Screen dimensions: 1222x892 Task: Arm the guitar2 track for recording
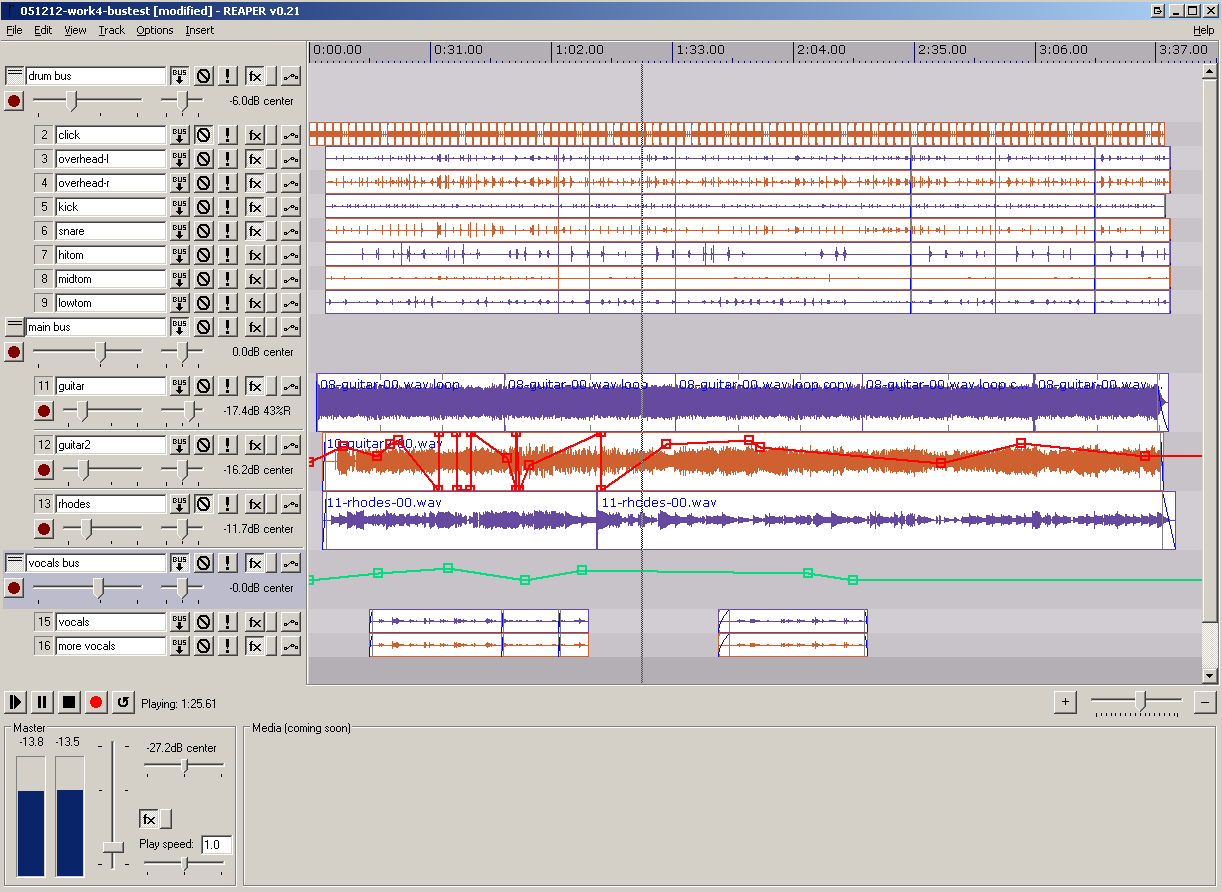click(44, 470)
